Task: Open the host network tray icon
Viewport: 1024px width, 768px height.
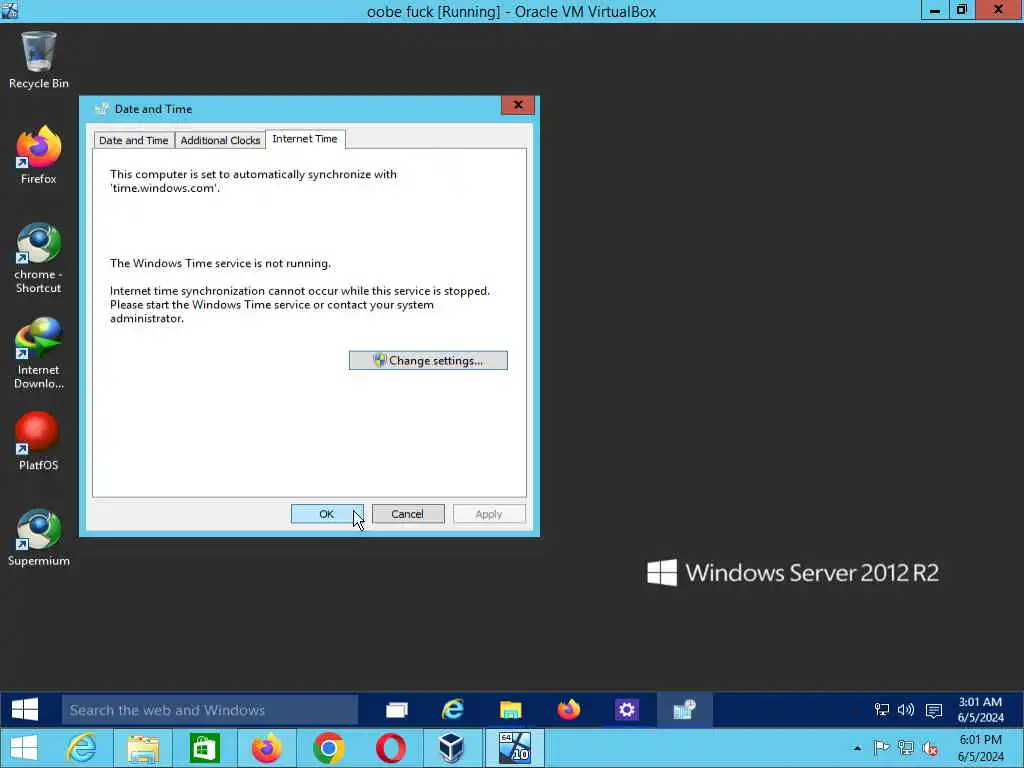Action: pyautogui.click(x=906, y=748)
